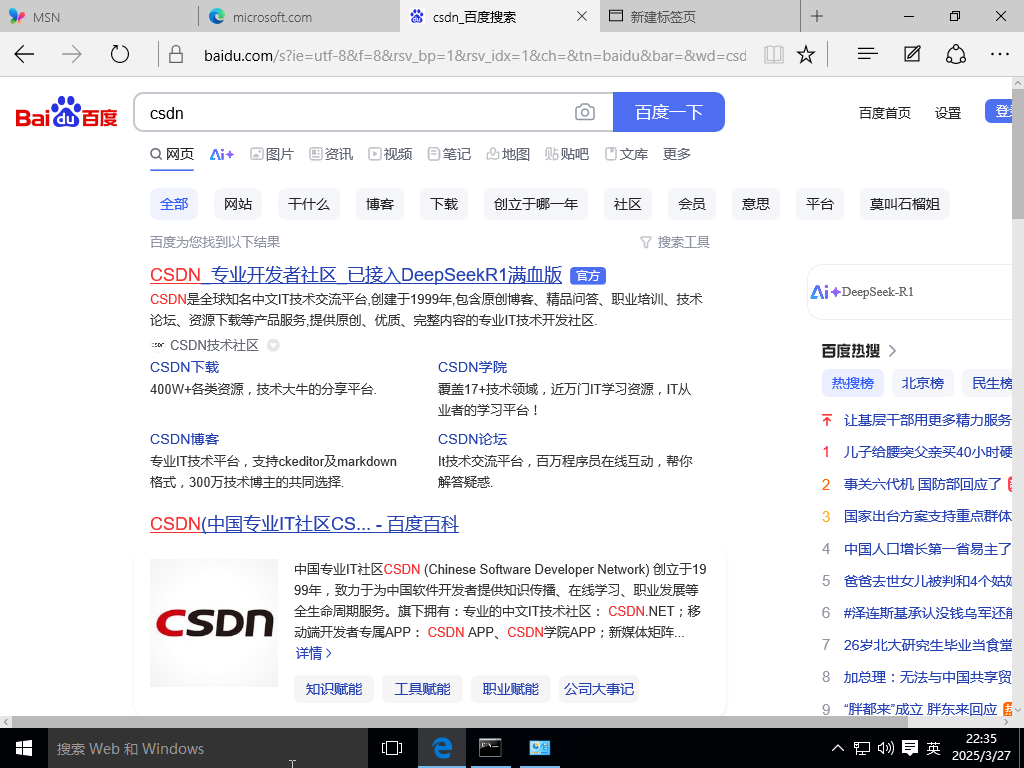This screenshot has height=768, width=1024.
Task: Select the 笔记 search category
Action: tap(449, 154)
